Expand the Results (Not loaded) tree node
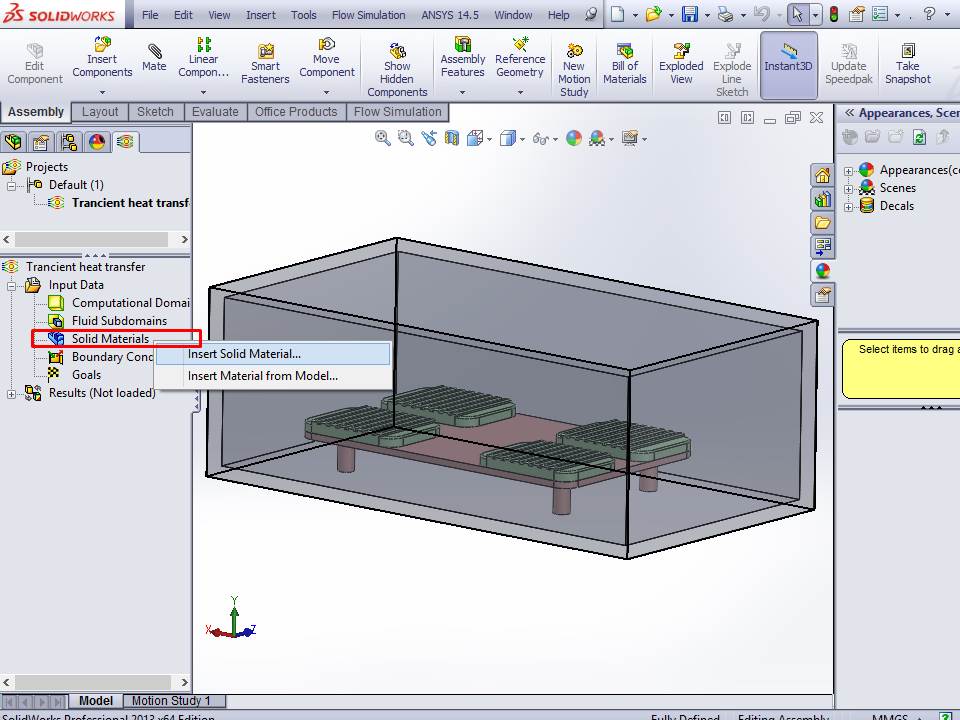Viewport: 960px width, 720px height. pyautogui.click(x=12, y=394)
